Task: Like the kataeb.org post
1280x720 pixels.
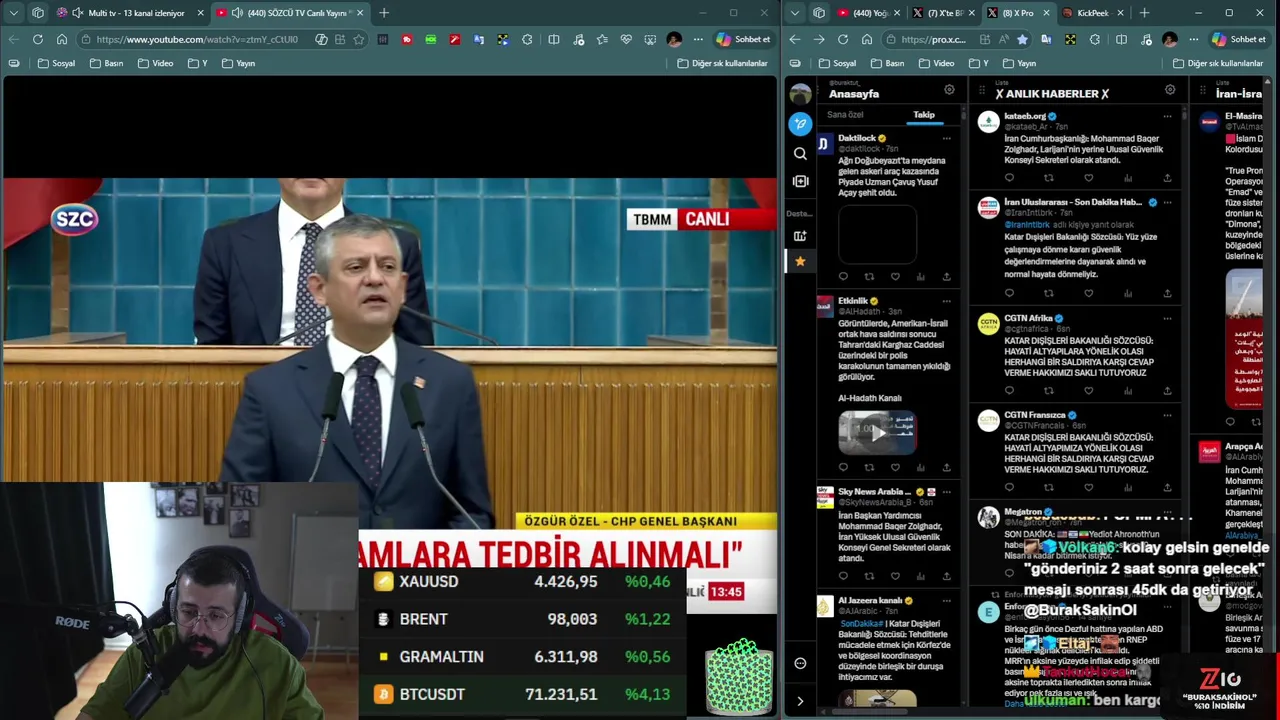Action: pyautogui.click(x=1088, y=178)
